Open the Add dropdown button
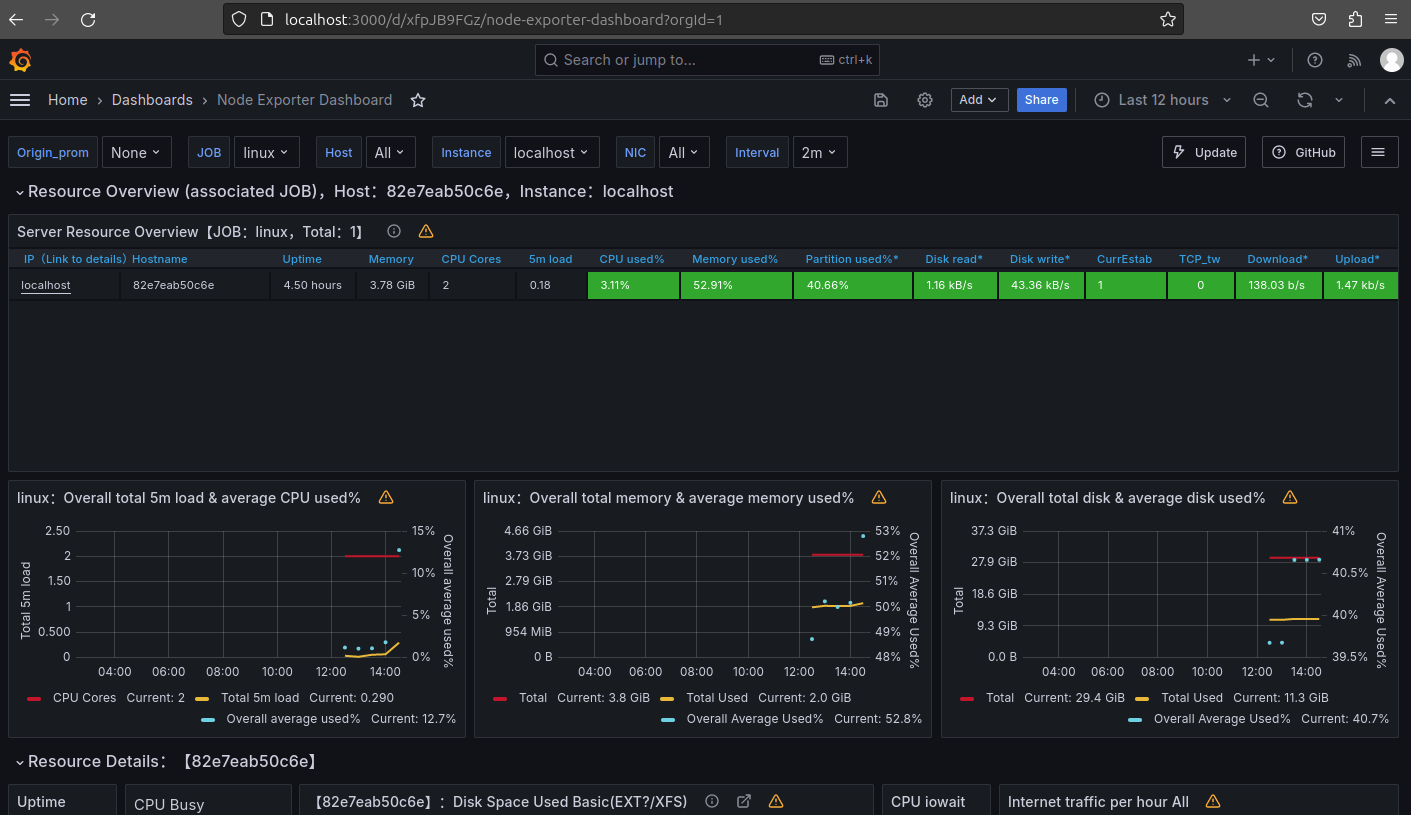 coord(978,100)
